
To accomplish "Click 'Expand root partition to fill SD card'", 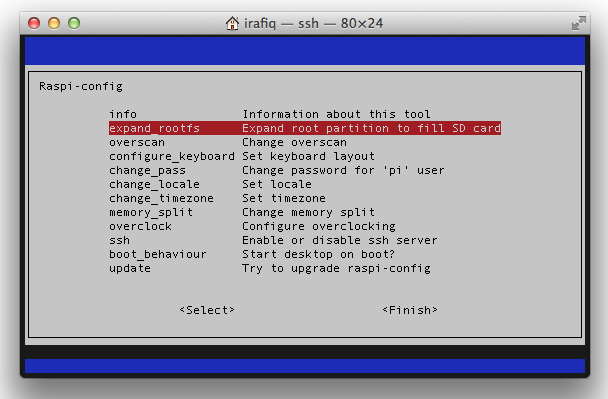I will pos(371,128).
